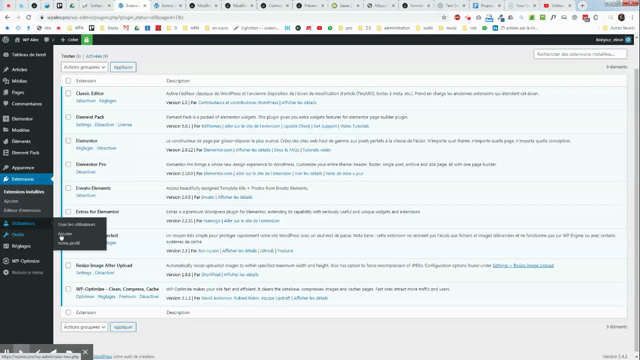Click the top Appliquer button

point(123,67)
